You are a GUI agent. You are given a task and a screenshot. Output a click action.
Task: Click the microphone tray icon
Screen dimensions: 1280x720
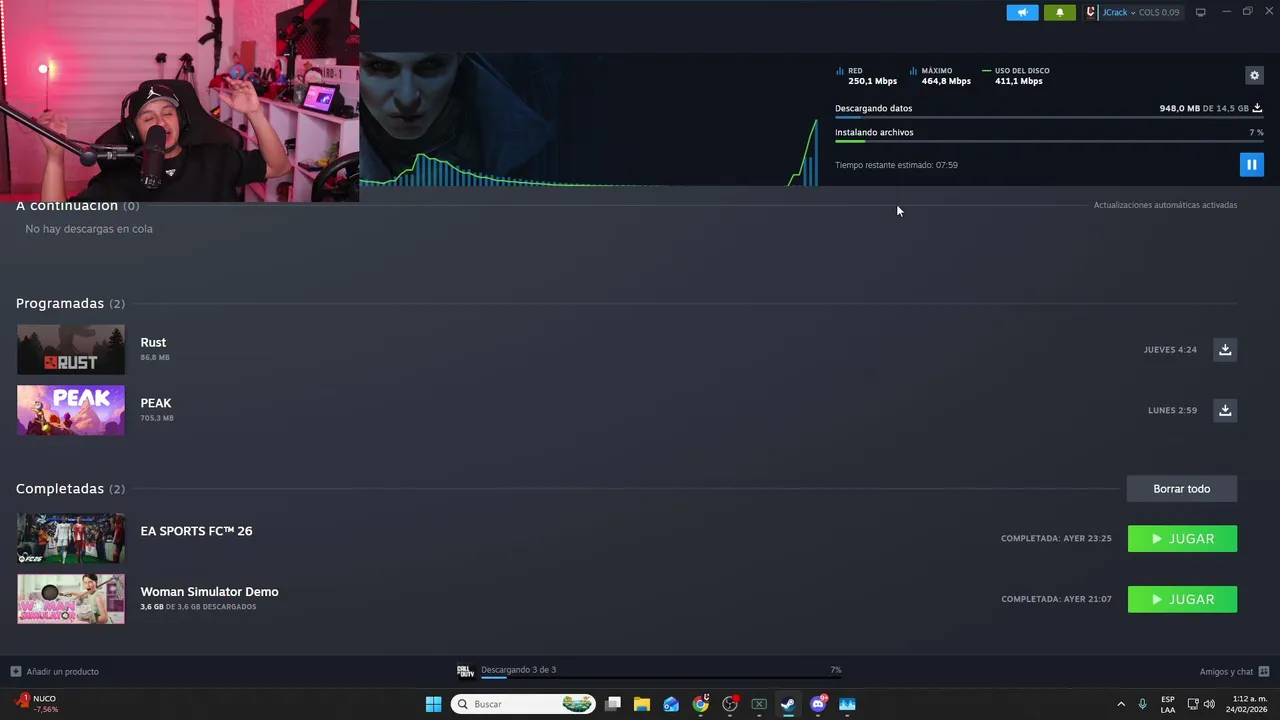point(1142,704)
